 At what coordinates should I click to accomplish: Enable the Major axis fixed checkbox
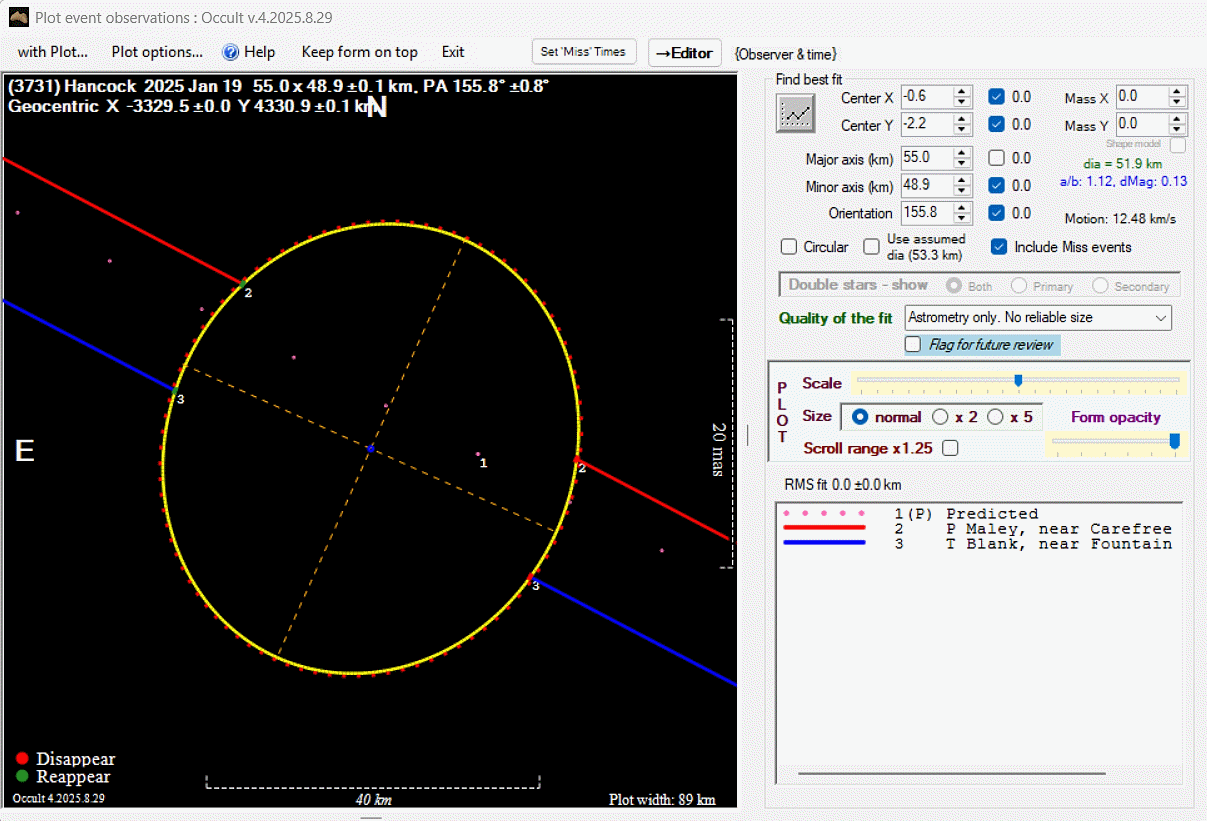[996, 158]
